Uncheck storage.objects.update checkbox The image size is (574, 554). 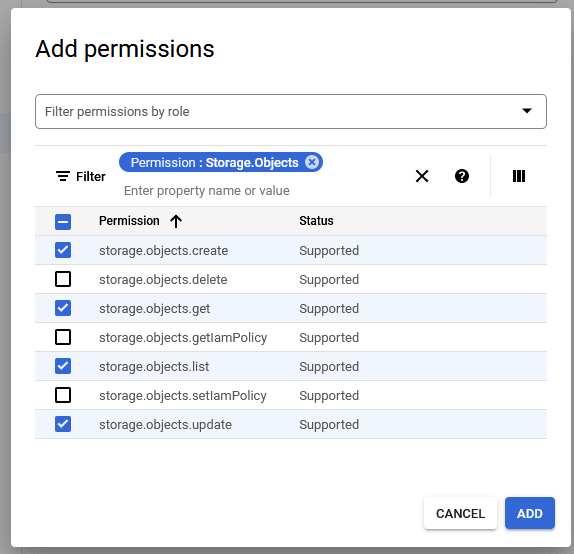point(63,424)
